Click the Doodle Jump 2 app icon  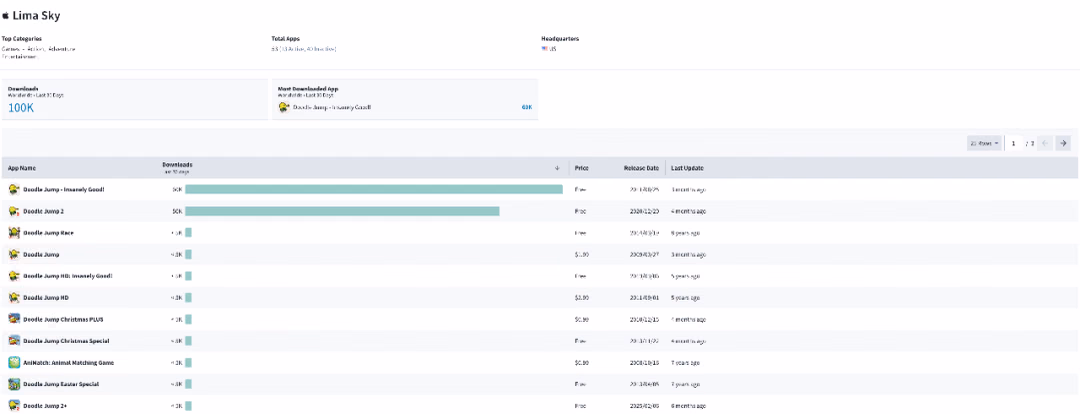click(x=14, y=211)
